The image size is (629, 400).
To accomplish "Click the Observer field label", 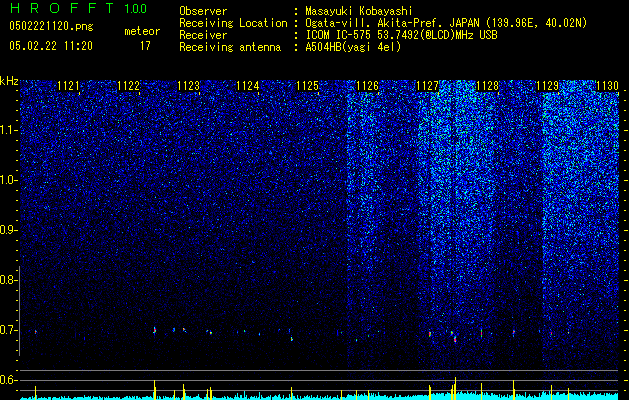I will 203,11.
